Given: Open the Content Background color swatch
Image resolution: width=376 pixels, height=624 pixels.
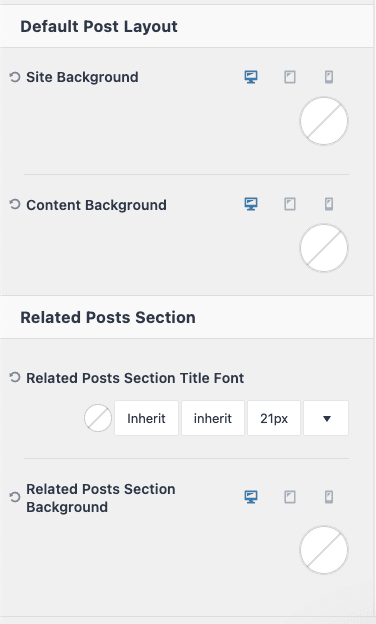Looking at the screenshot, I should pyautogui.click(x=324, y=248).
